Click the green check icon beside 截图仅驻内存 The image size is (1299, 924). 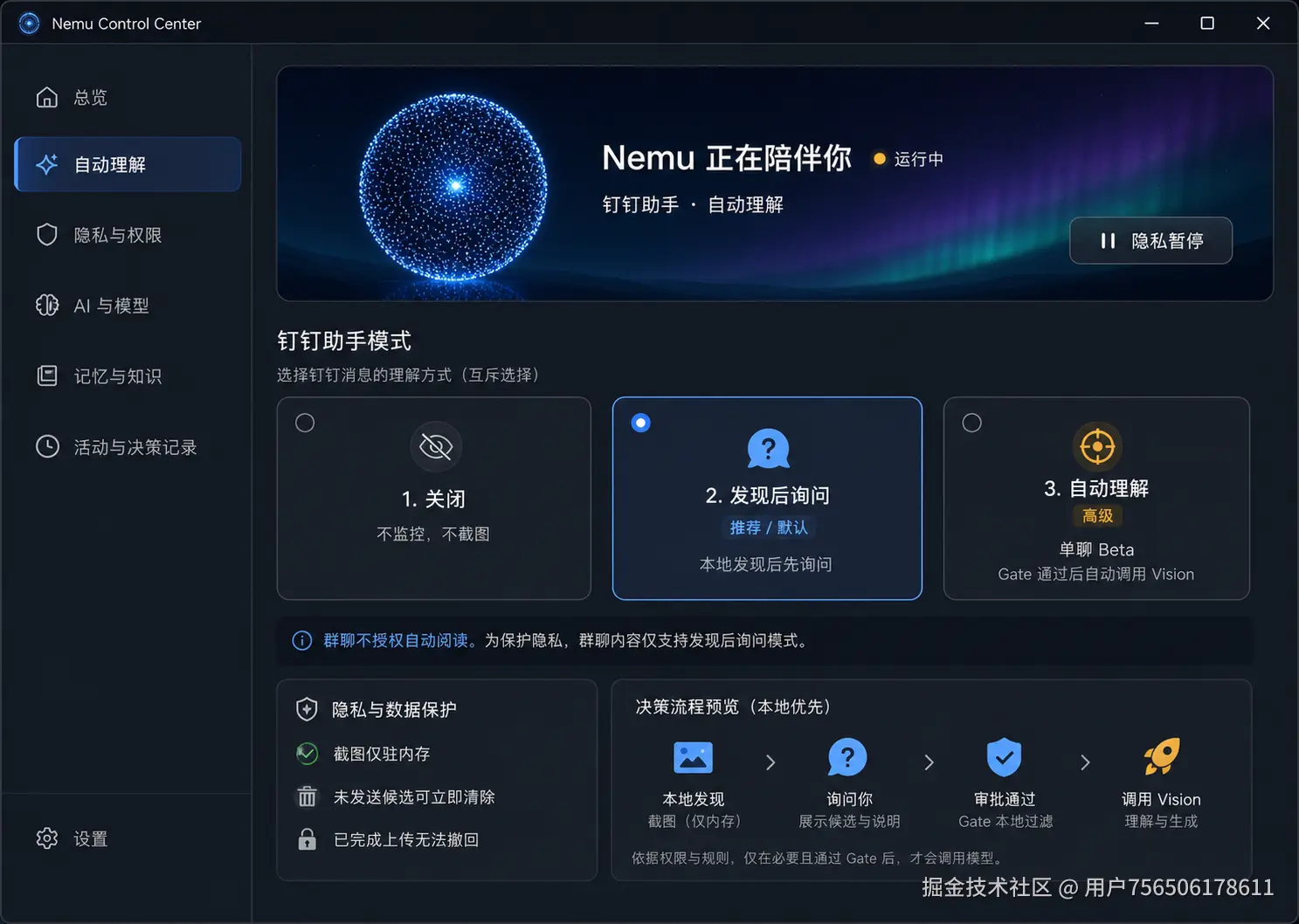(307, 754)
